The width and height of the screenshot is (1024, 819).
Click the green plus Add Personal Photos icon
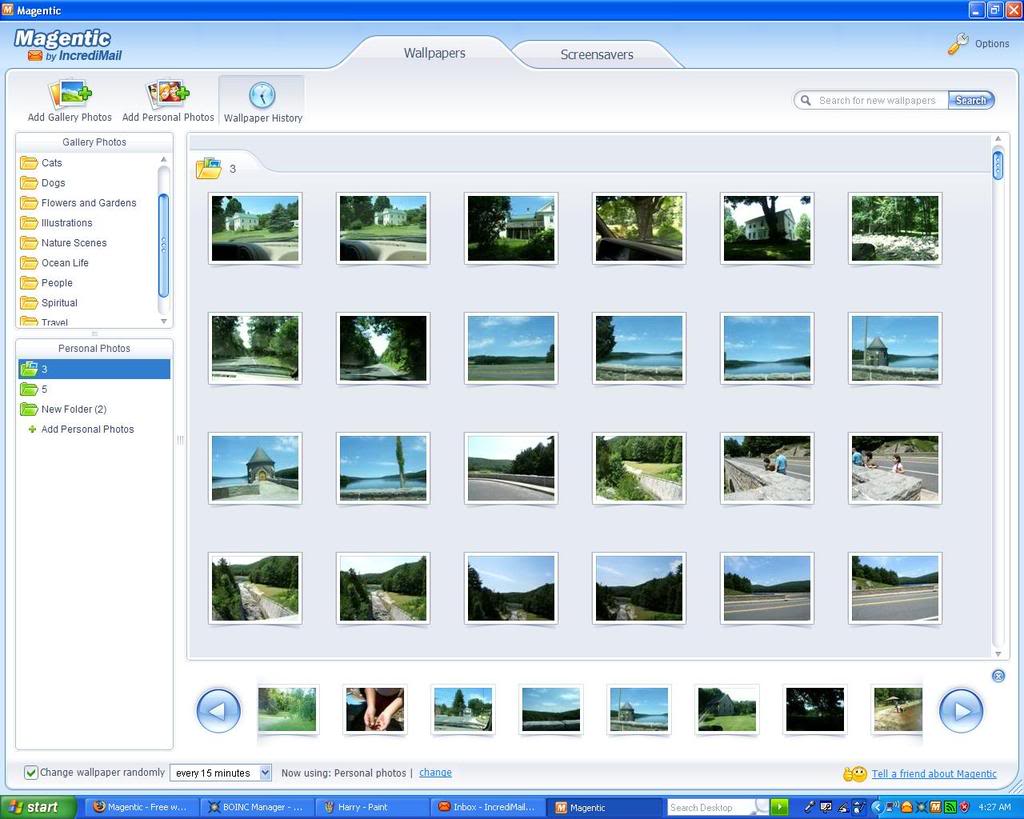[x=31, y=429]
